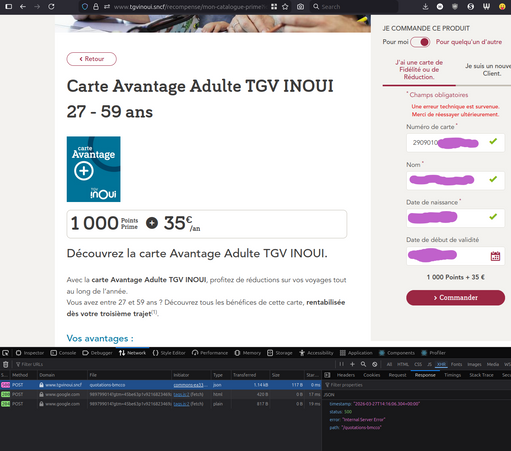
Task: Focus the browser Search box
Action: (354, 6)
